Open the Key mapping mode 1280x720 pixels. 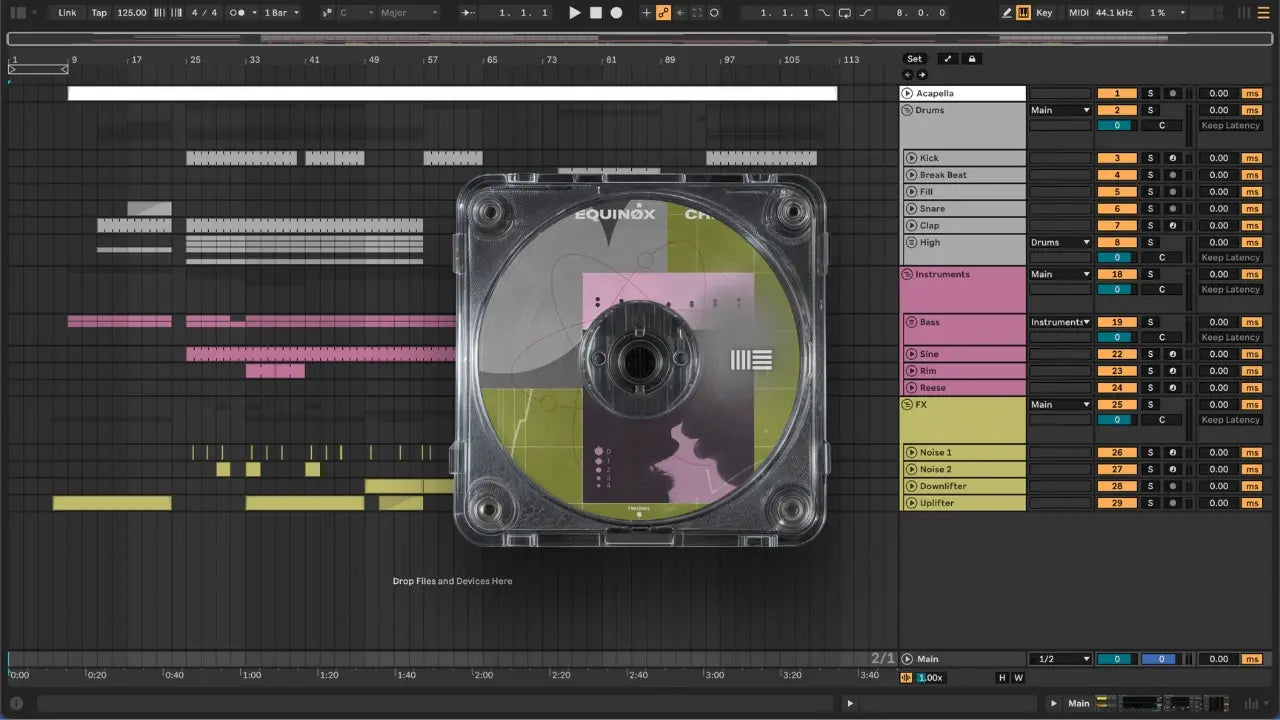pos(1044,13)
